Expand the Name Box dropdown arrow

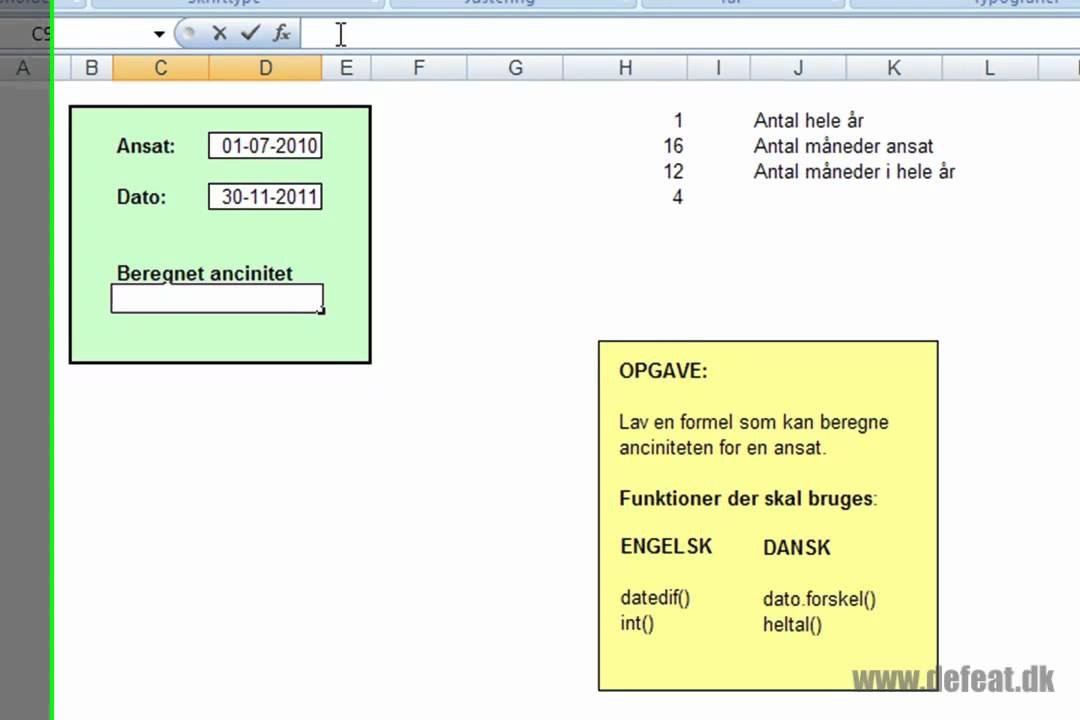[159, 34]
